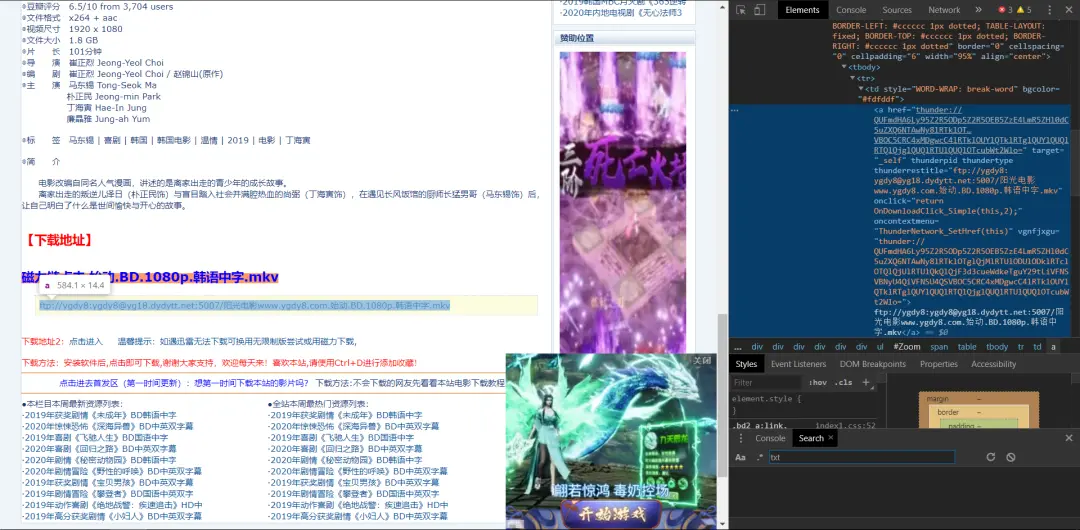The image size is (1080, 530).
Task: Open the Properties tab
Action: click(939, 364)
